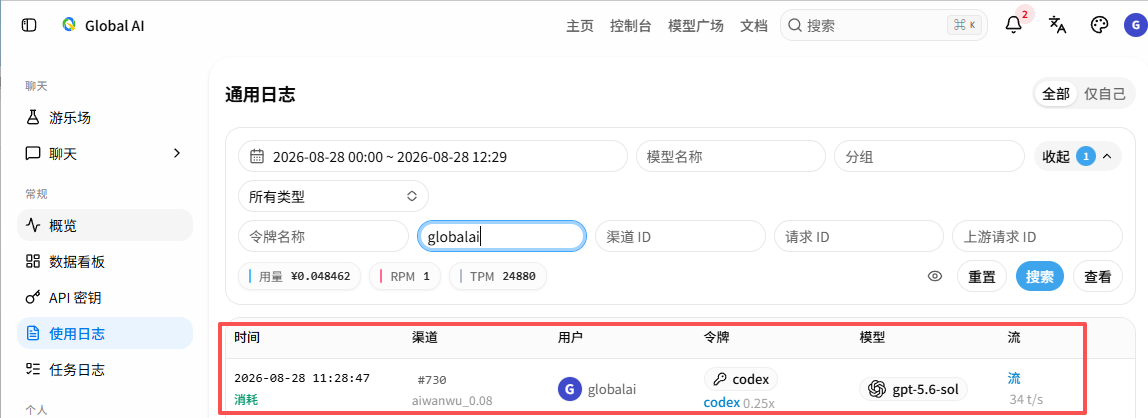Click the 34 t/s speed value
Screen dimensions: 1148x418
[1026, 400]
